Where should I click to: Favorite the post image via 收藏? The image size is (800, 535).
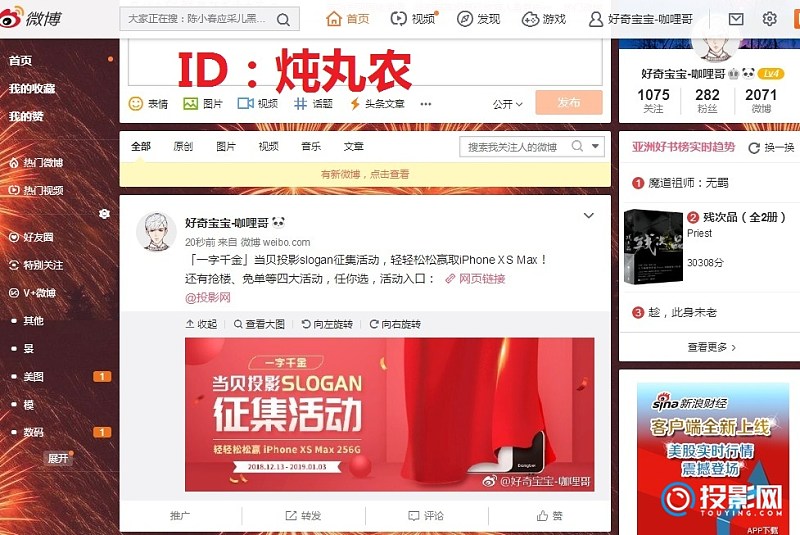pos(201,324)
